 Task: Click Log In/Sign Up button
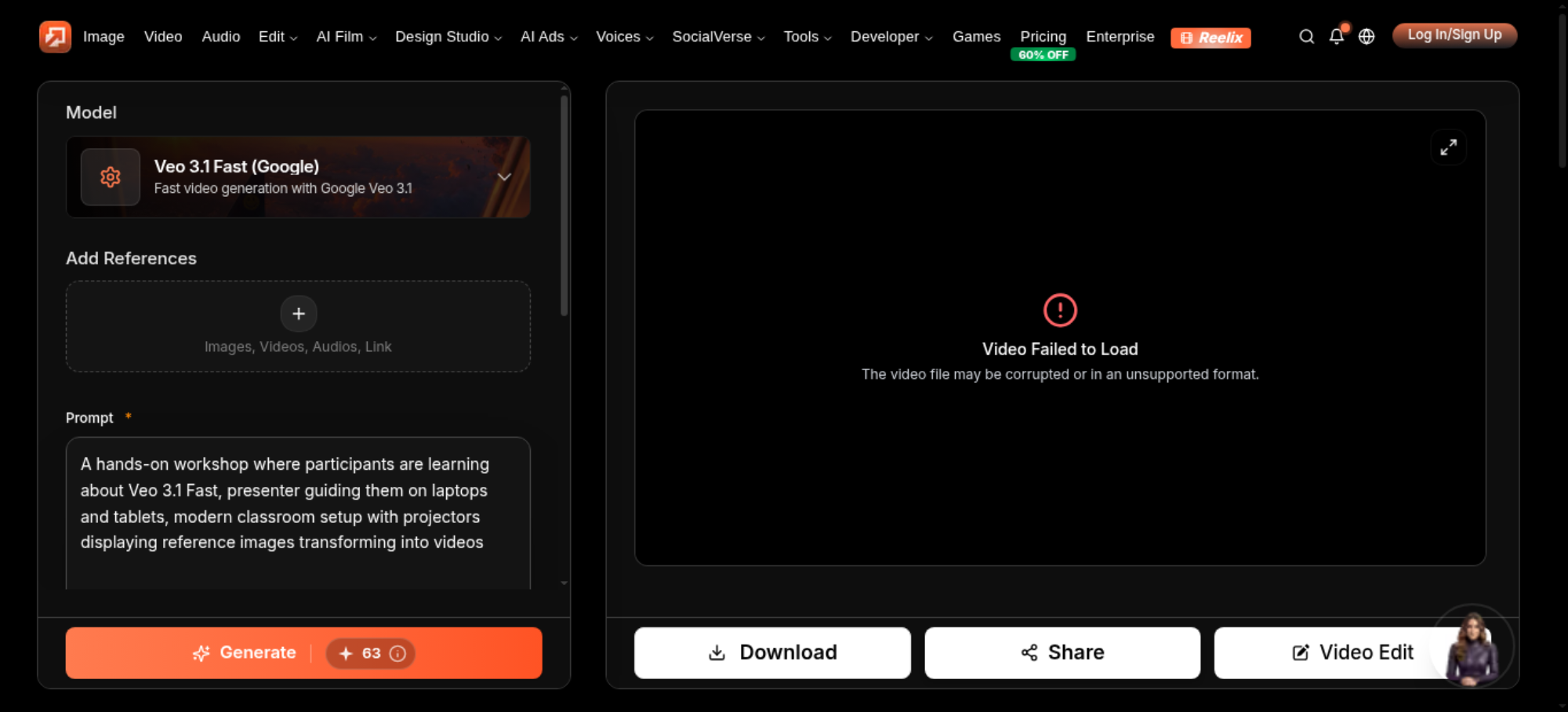[1454, 35]
